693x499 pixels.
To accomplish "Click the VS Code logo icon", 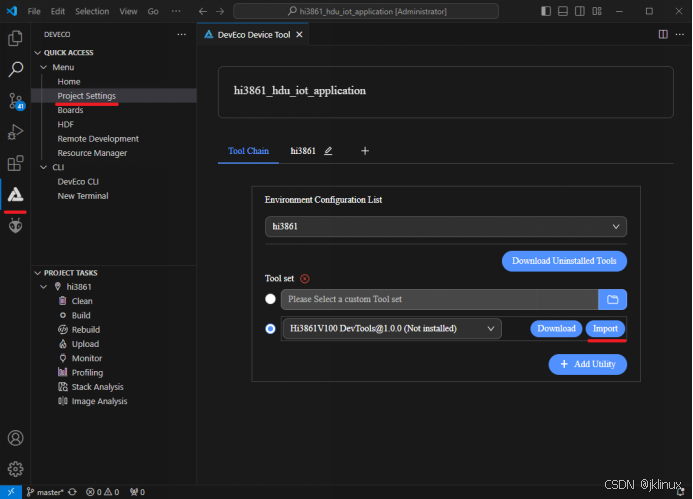I will coord(12,11).
